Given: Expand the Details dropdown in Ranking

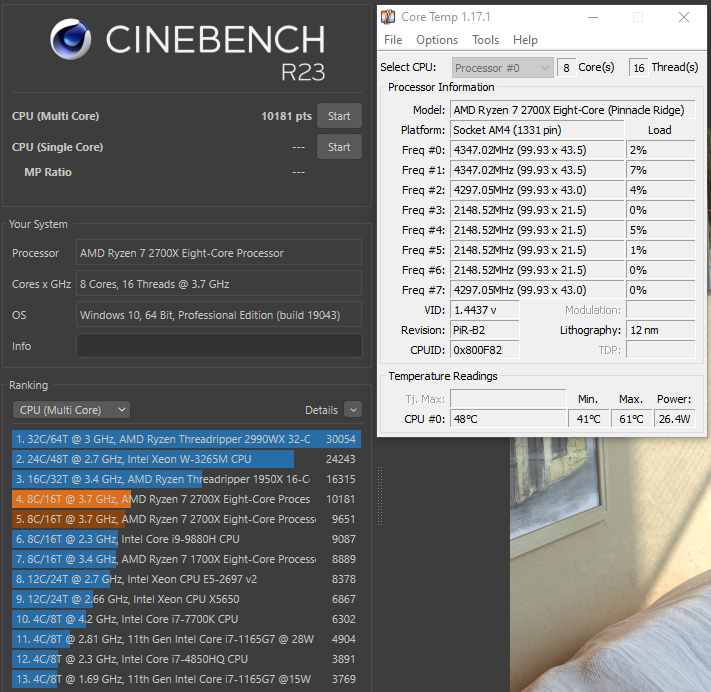Looking at the screenshot, I should coord(353,410).
